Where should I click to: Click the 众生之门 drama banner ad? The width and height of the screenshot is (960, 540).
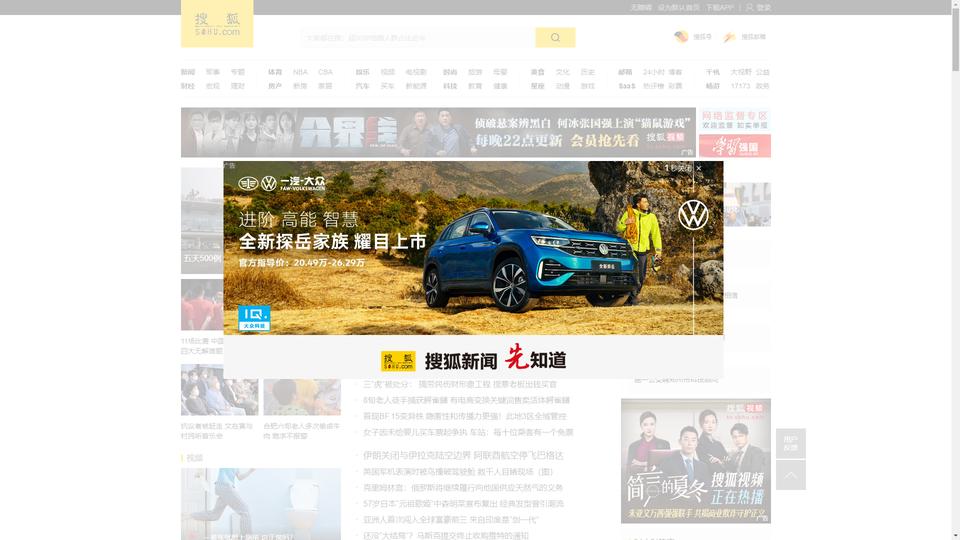tap(438, 132)
